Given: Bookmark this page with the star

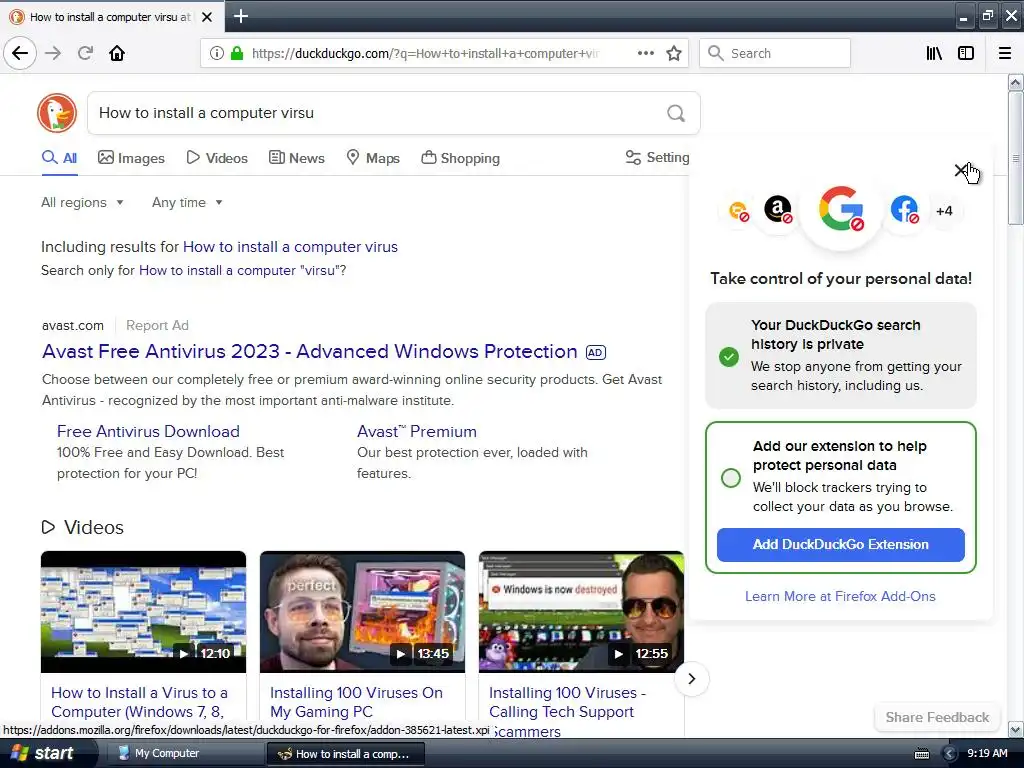Looking at the screenshot, I should [x=674, y=53].
